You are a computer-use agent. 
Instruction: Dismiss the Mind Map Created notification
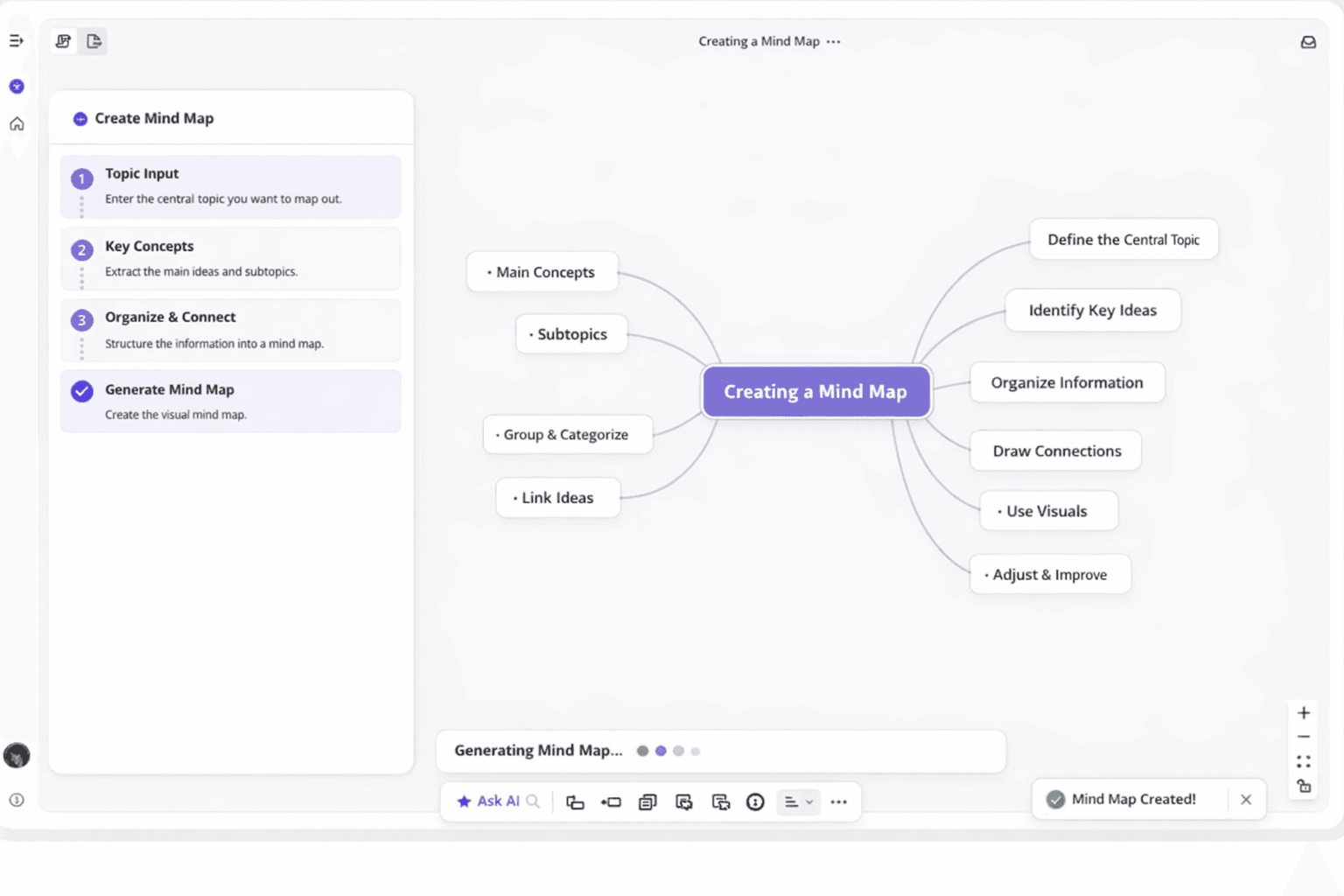[x=1246, y=799]
